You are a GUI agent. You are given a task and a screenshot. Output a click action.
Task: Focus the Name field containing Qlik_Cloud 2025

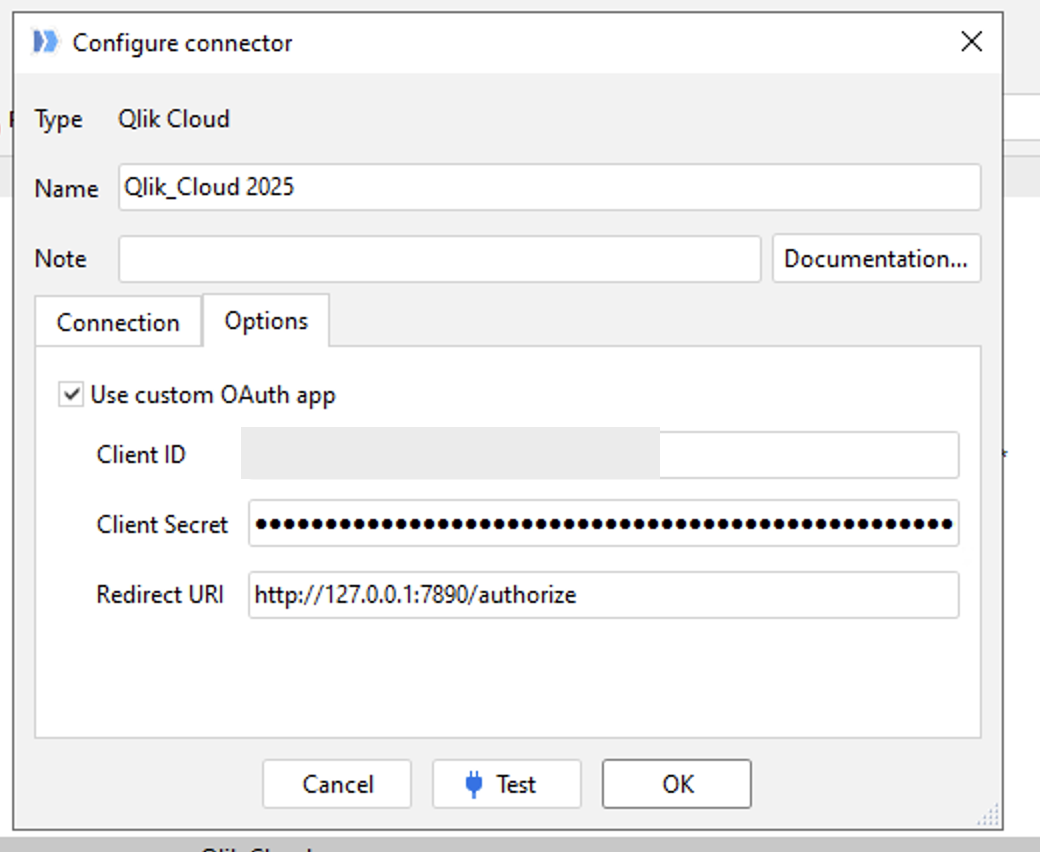[x=549, y=187]
